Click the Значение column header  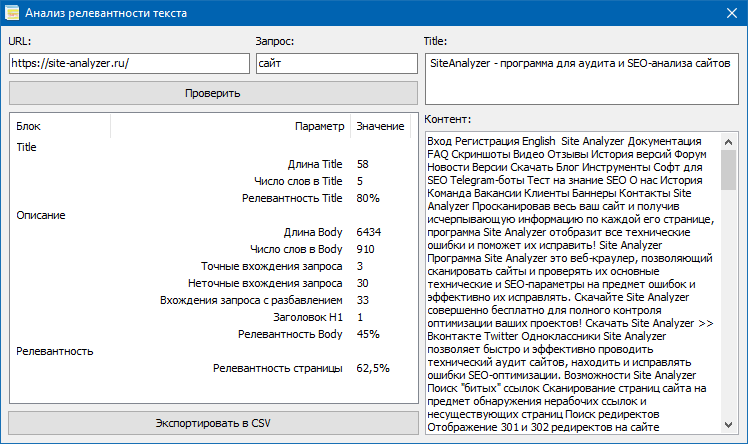click(380, 126)
